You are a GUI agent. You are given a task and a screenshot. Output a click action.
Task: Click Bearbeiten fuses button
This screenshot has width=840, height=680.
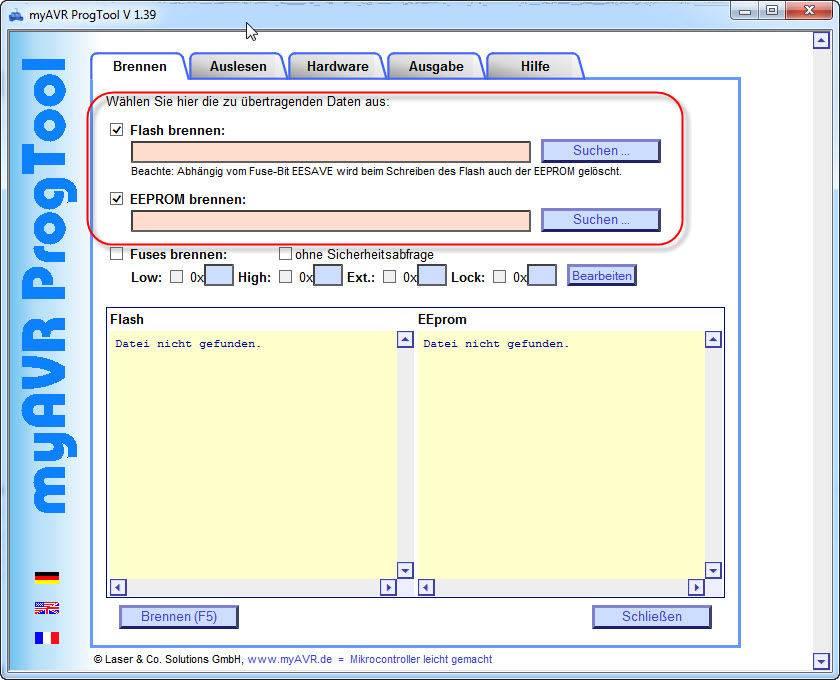click(602, 275)
